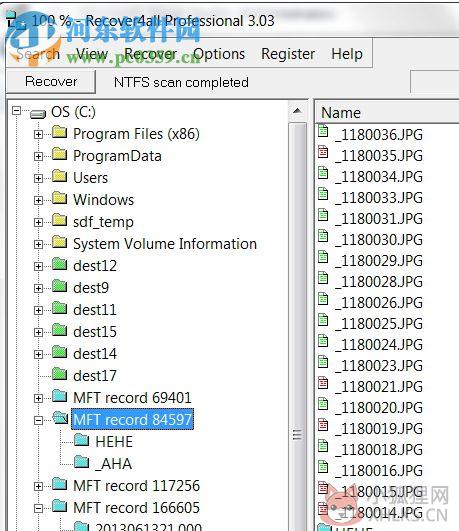The image size is (459, 531).
Task: Click the Windows folder icon
Action: (60, 198)
